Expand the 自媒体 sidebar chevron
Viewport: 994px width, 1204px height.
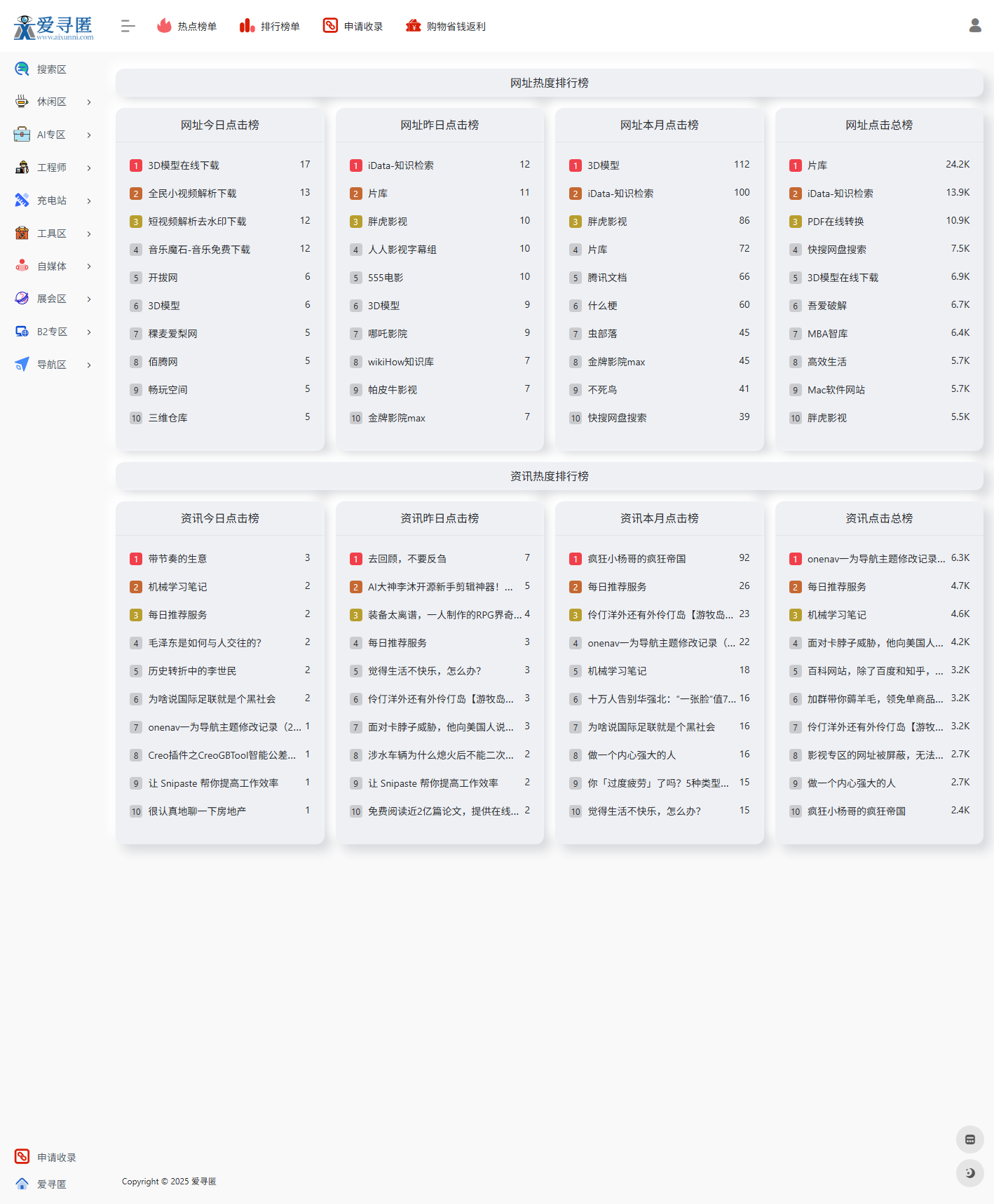(89, 266)
